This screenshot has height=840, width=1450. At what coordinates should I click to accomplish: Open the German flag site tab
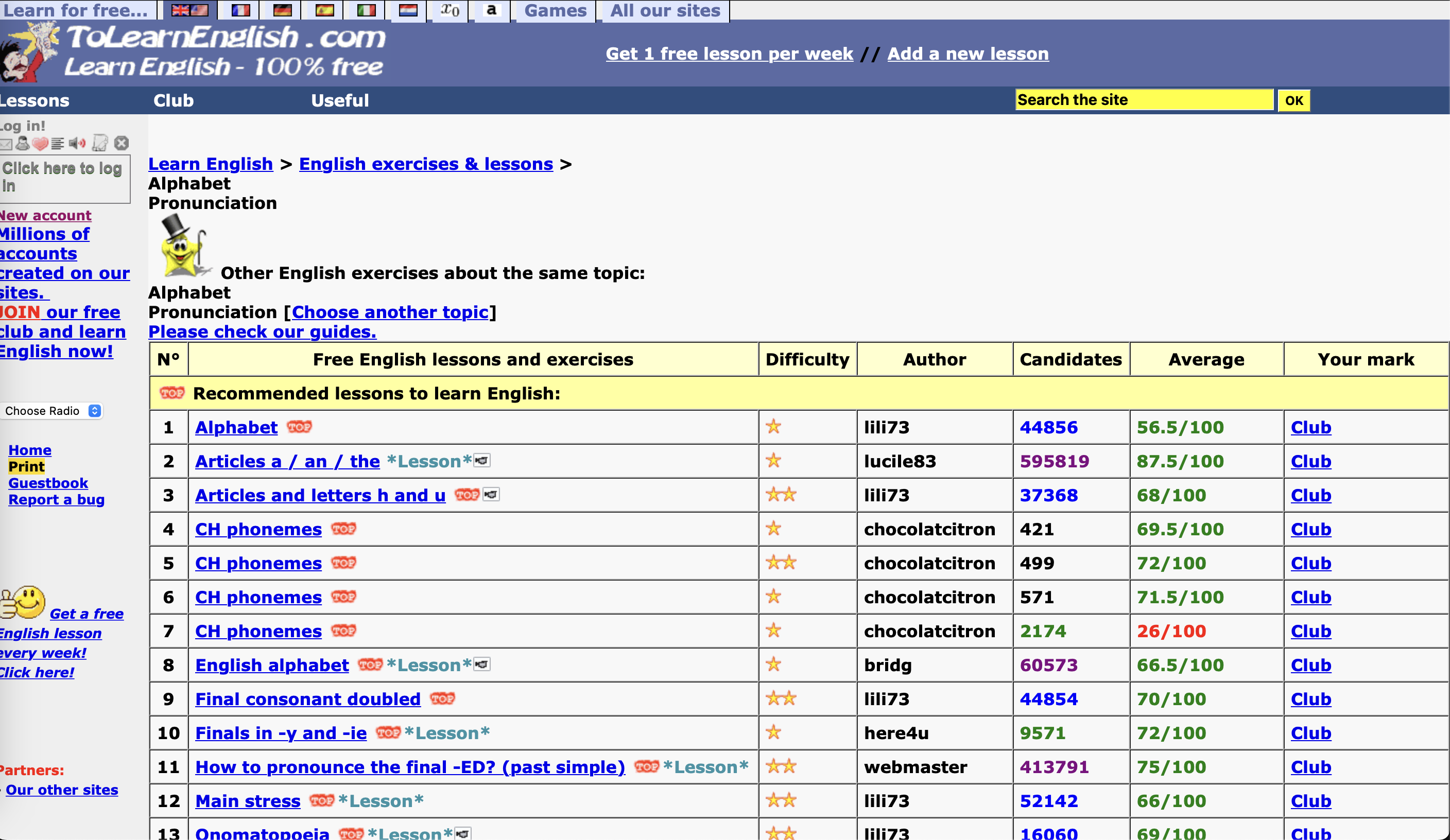tap(282, 10)
